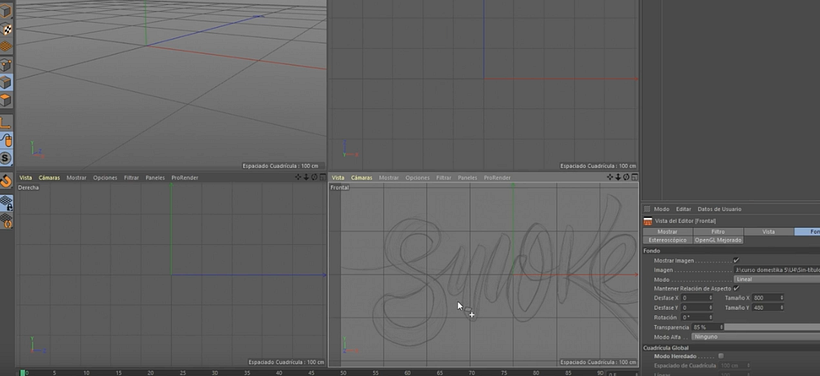This screenshot has width=820, height=376.
Task: Toggle the Tweak mouse icon
Action: [x=6, y=140]
